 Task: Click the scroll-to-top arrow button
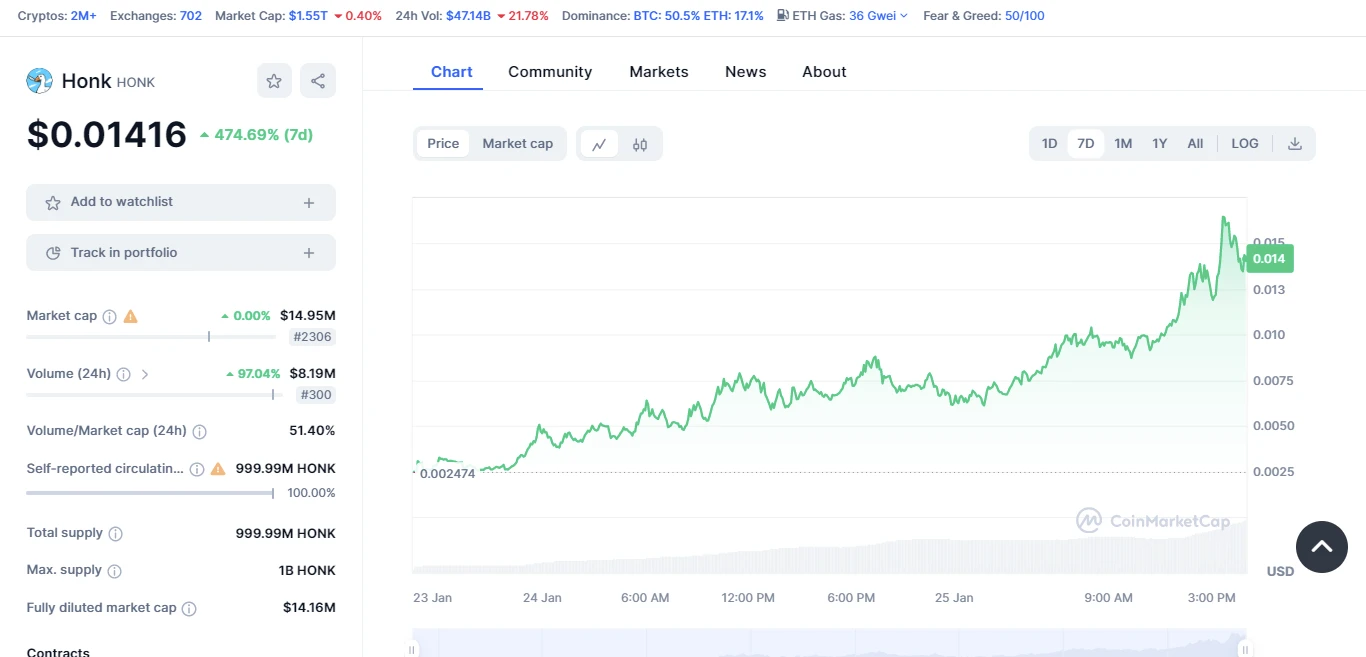(x=1322, y=547)
